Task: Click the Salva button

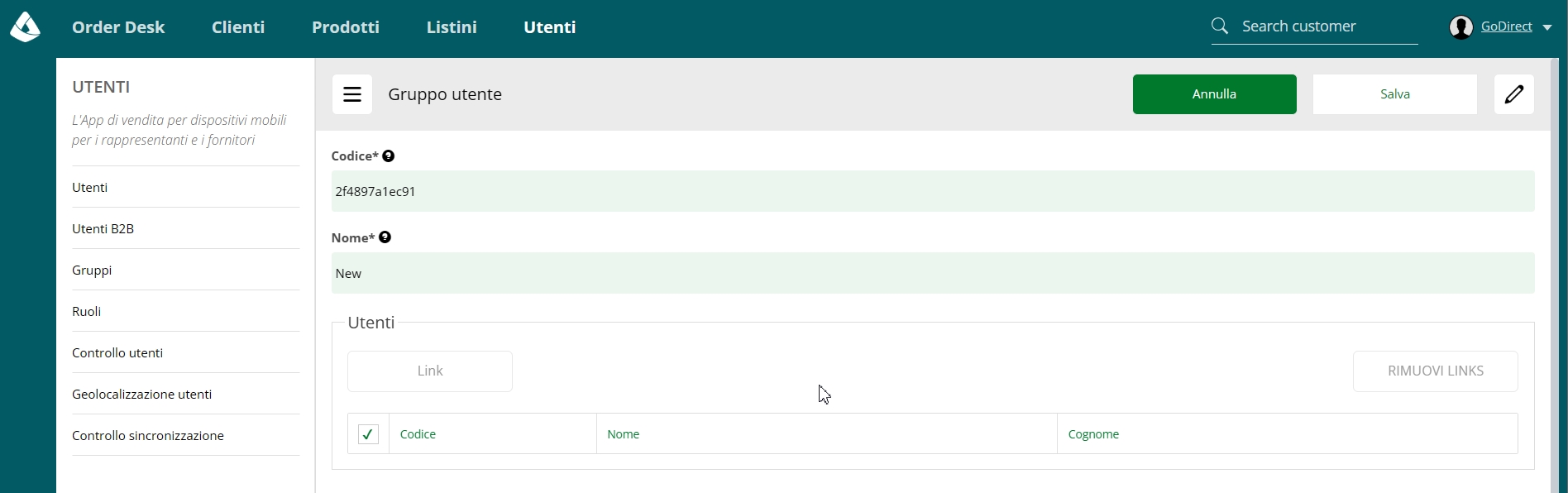Action: click(x=1395, y=94)
